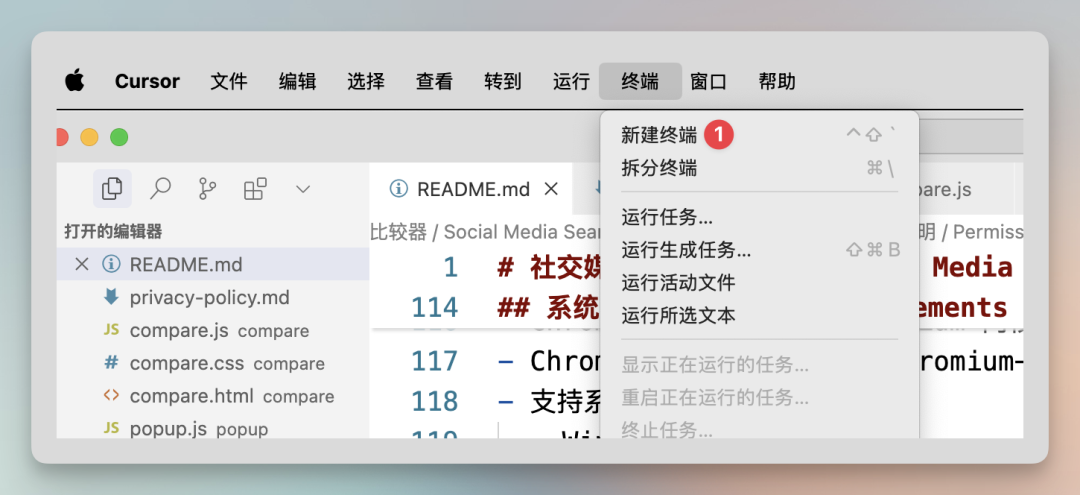Screen dimensions: 1080x495
Task: Open the Search magnifier icon in sidebar
Action: (x=160, y=189)
